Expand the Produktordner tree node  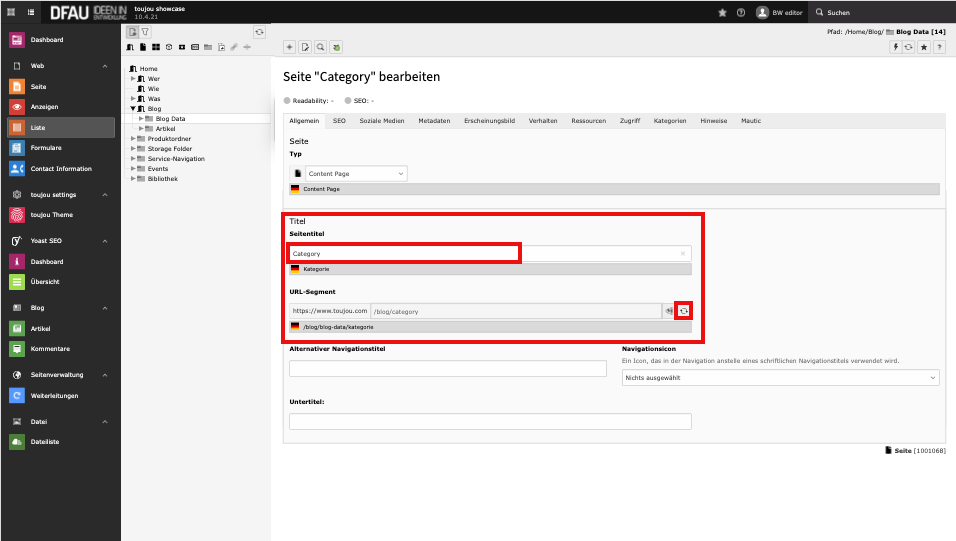pyautogui.click(x=134, y=139)
